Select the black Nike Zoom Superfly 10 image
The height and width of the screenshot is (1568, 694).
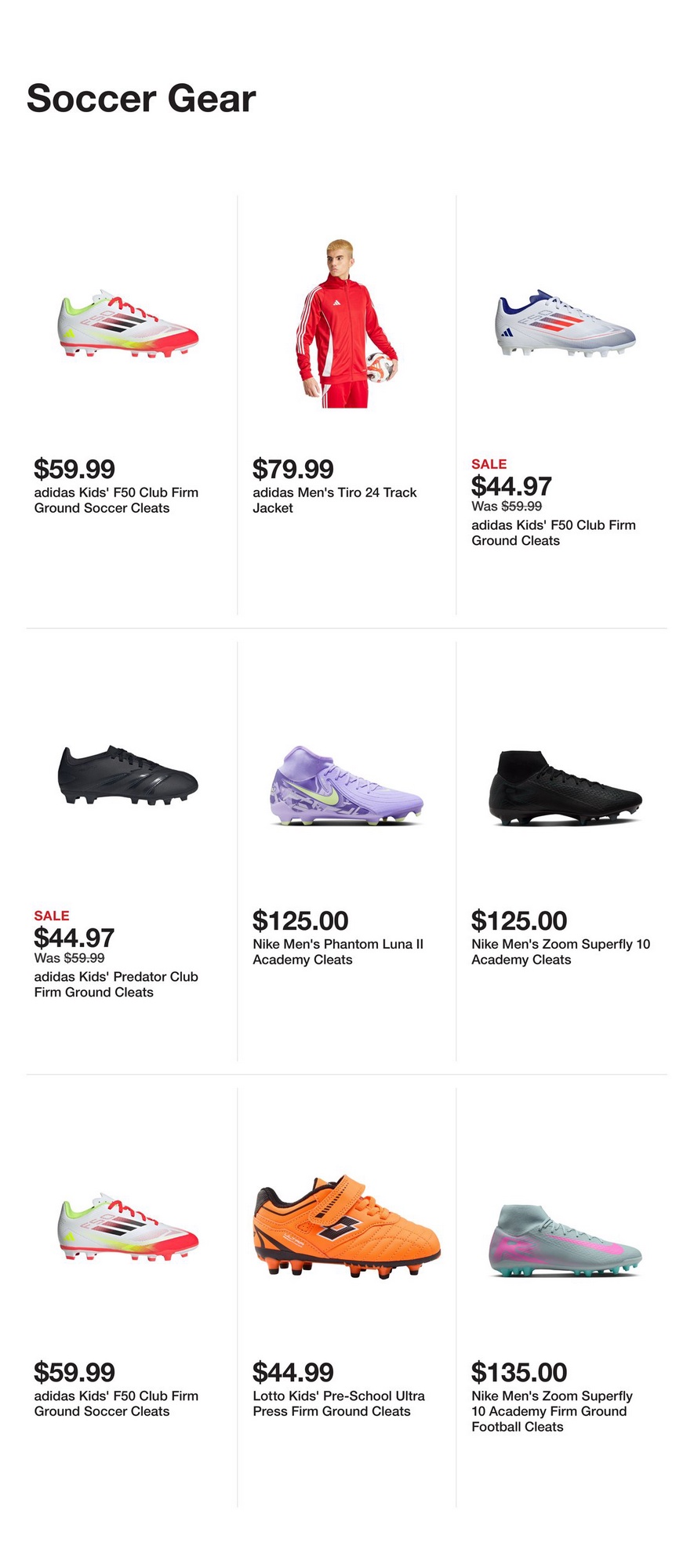565,788
